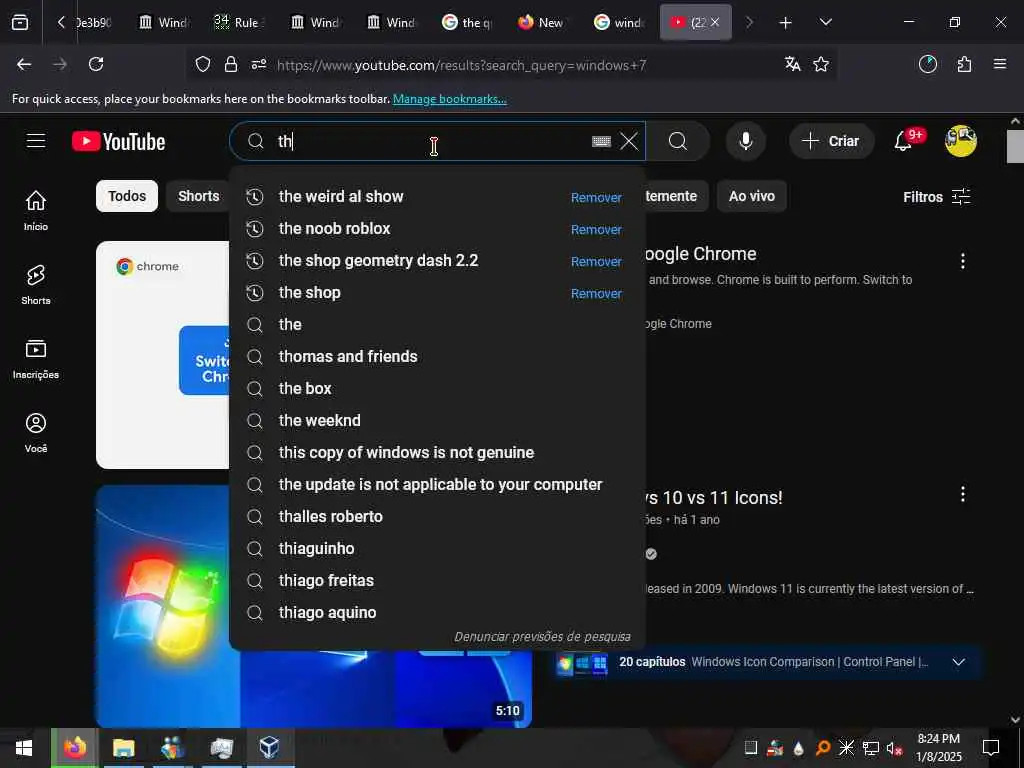Image resolution: width=1024 pixels, height=768 pixels.
Task: Submit search with the magnifier button
Action: [678, 141]
